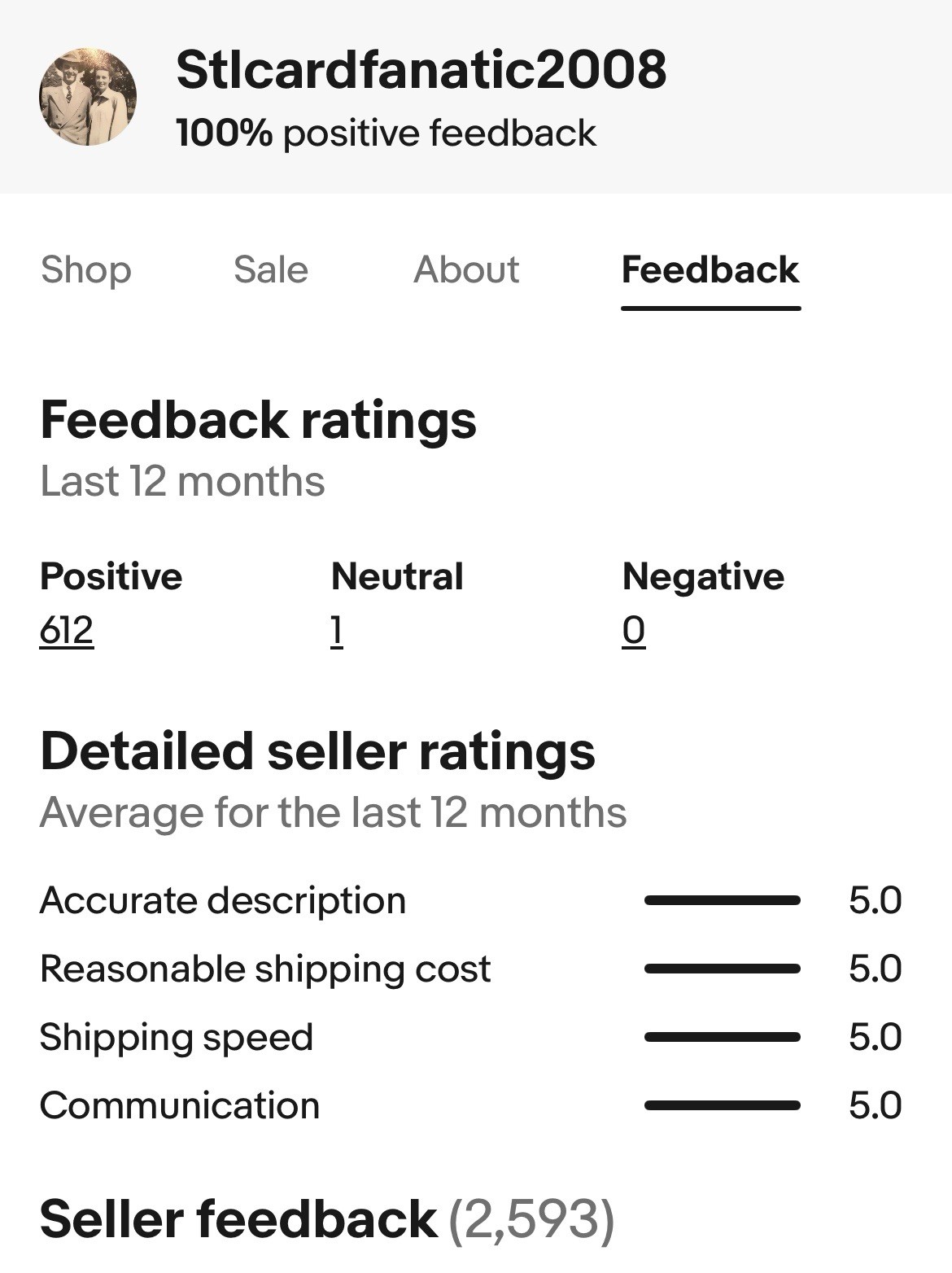Select the Feedback tab
The width and height of the screenshot is (952, 1273).
(710, 269)
